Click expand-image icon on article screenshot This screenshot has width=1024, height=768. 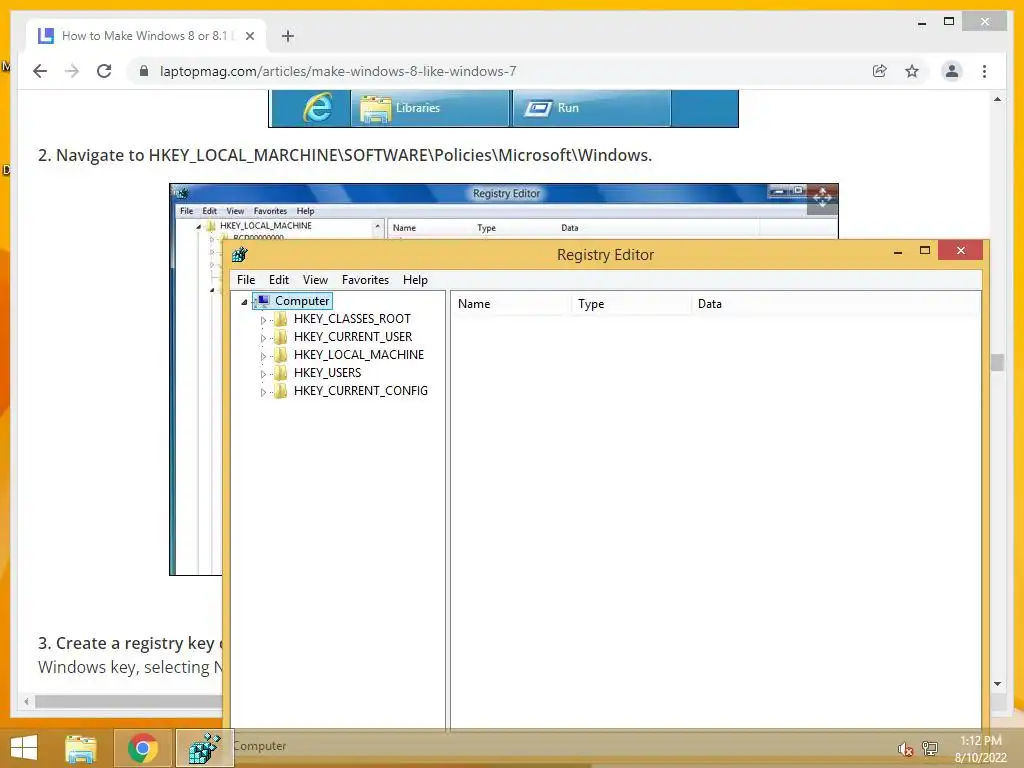pos(822,199)
